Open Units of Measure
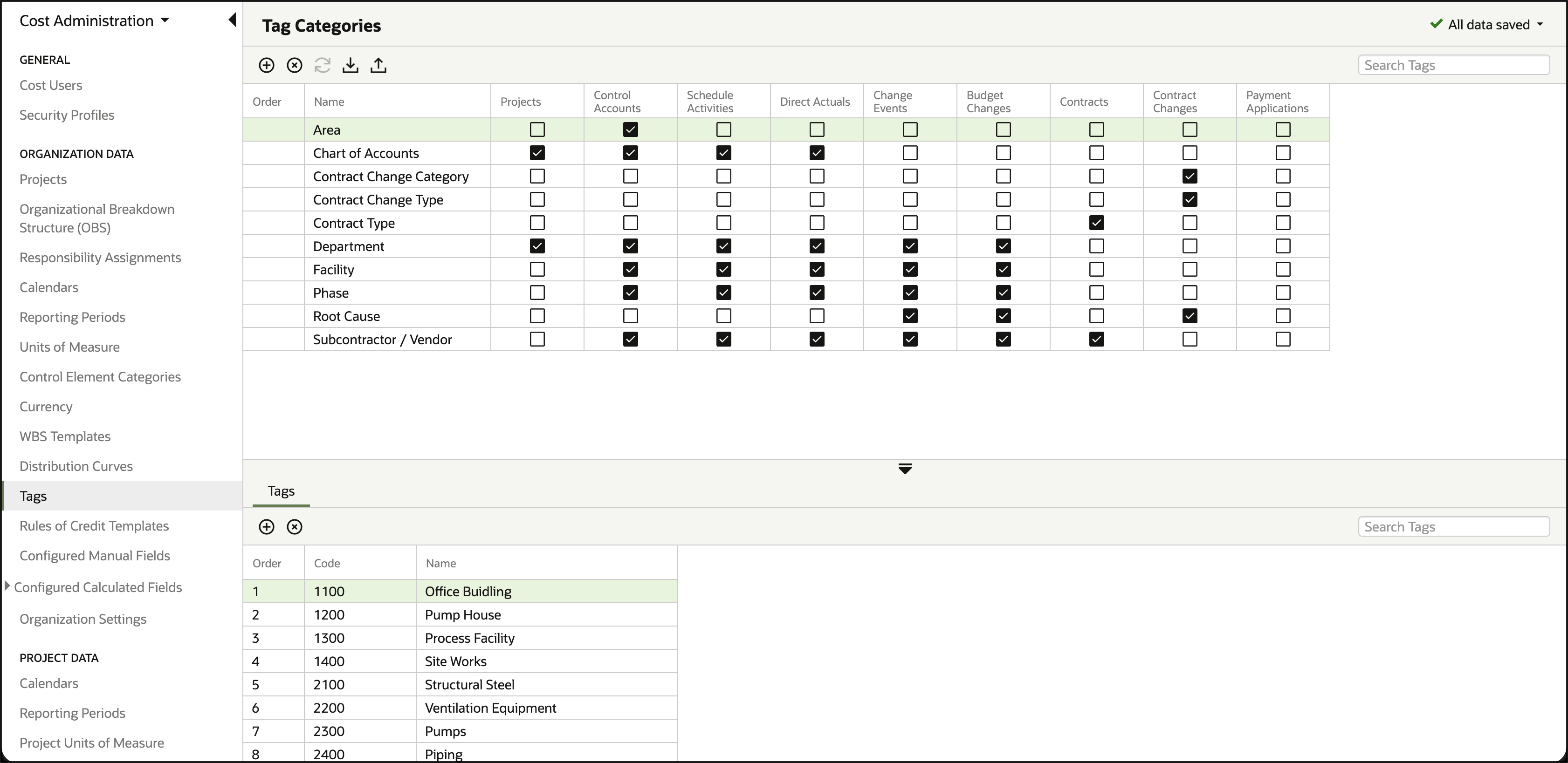This screenshot has height=763, width=1568. (69, 347)
